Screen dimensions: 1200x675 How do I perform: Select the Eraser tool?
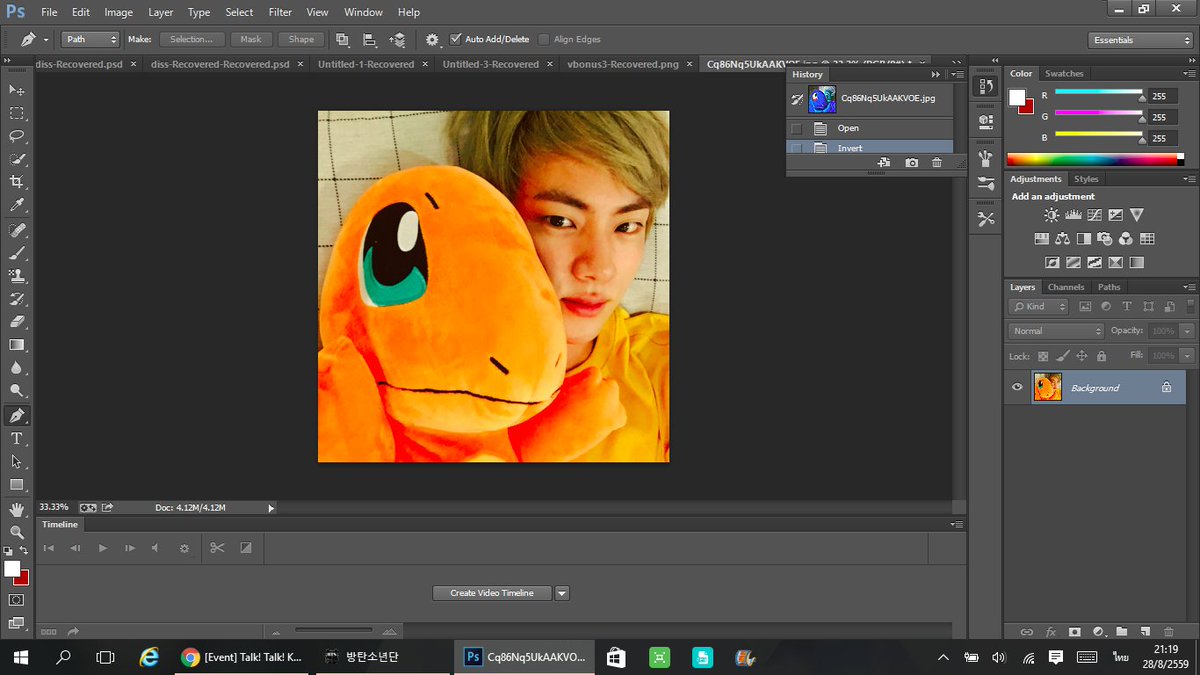click(x=17, y=322)
